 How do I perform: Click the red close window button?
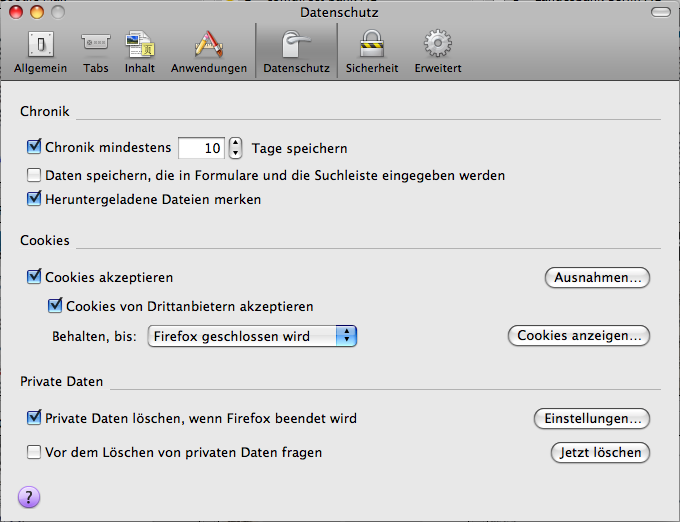pyautogui.click(x=16, y=12)
